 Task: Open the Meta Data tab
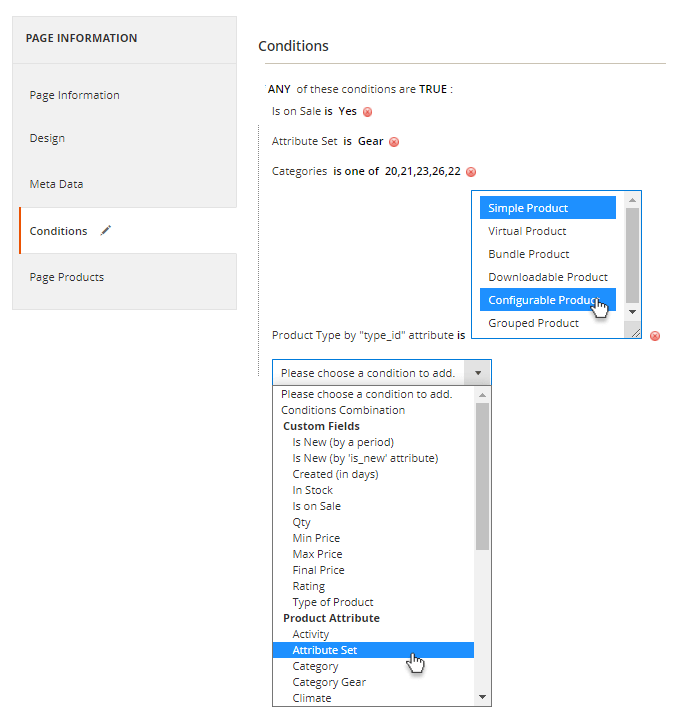click(56, 184)
